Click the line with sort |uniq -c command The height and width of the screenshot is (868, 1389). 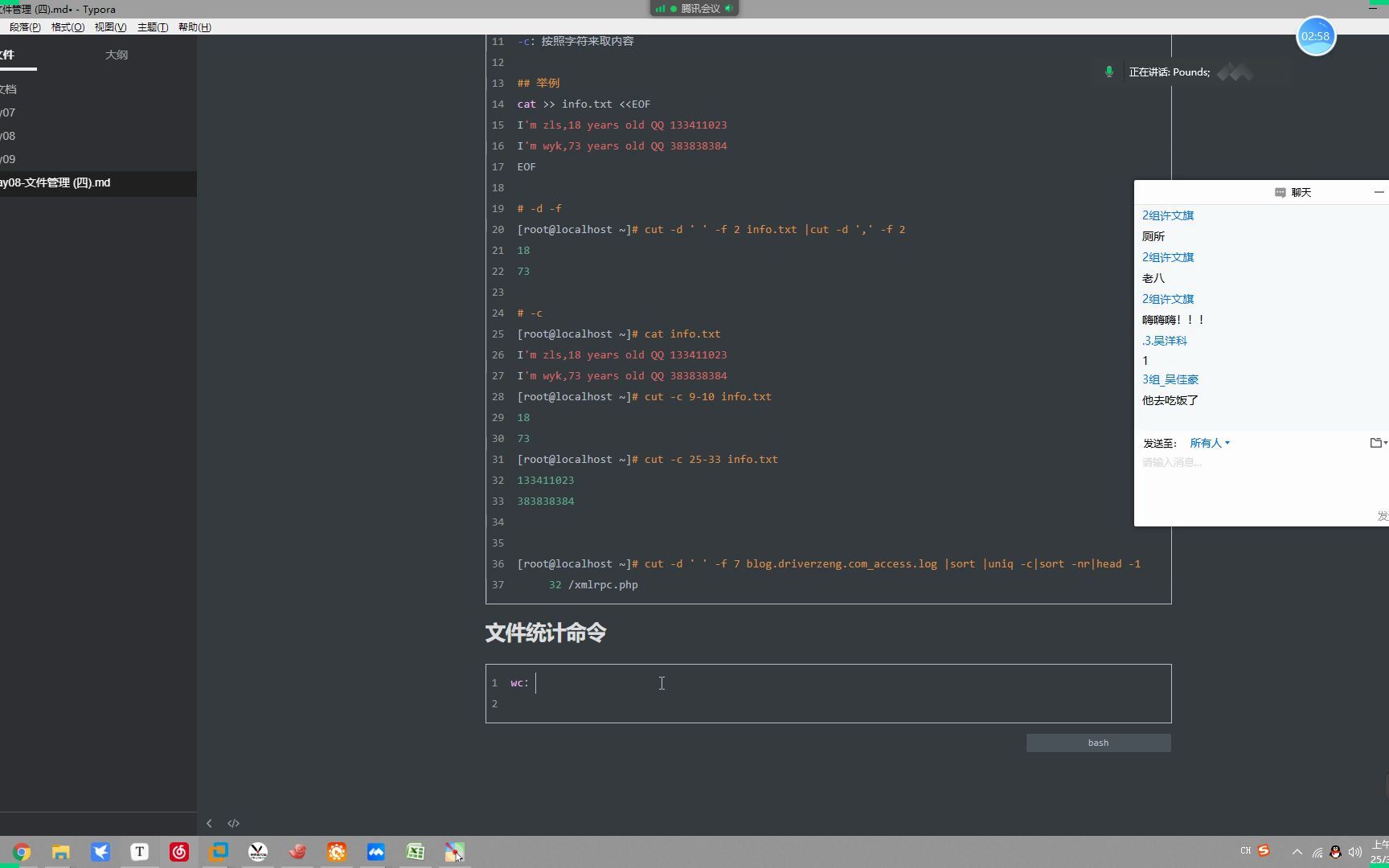coord(829,563)
